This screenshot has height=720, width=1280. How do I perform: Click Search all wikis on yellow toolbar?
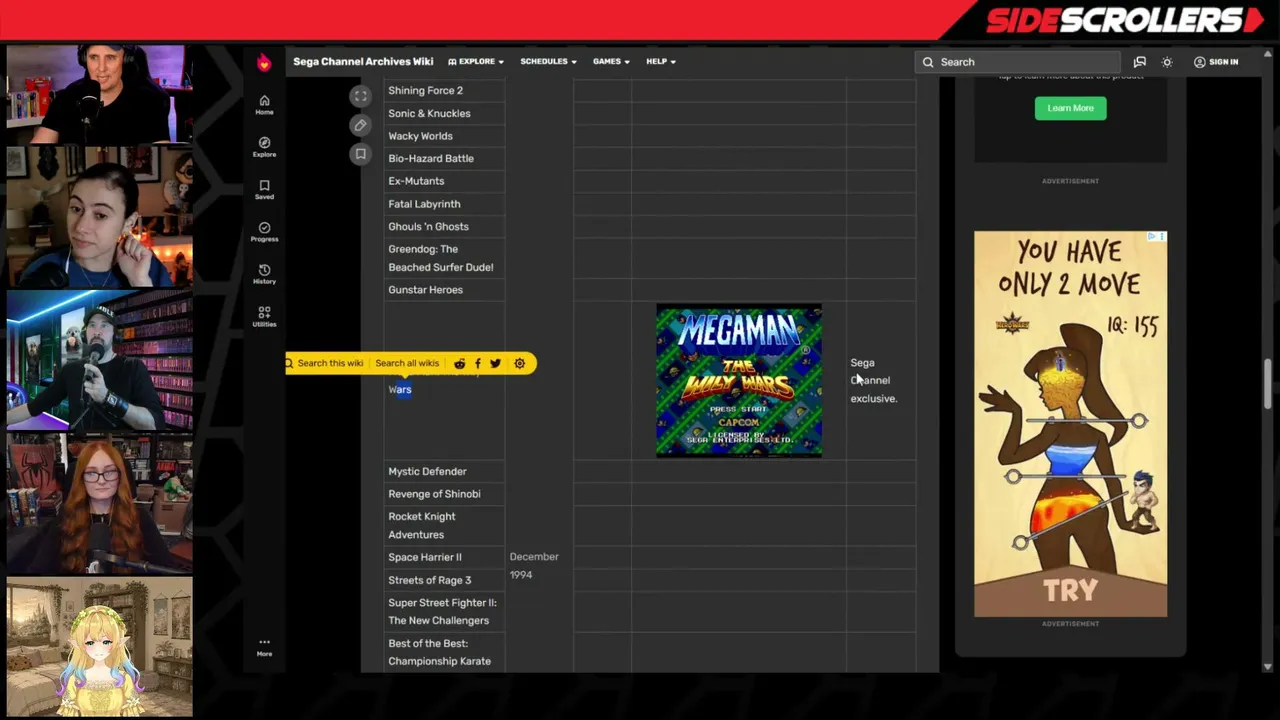407,363
